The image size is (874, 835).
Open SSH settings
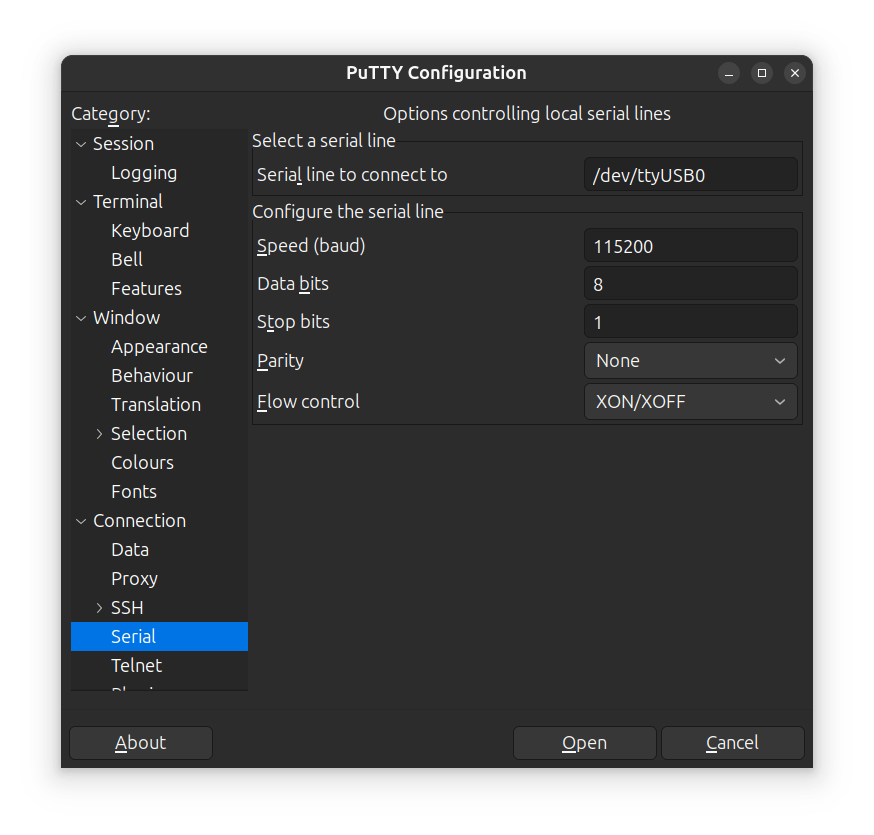point(127,608)
